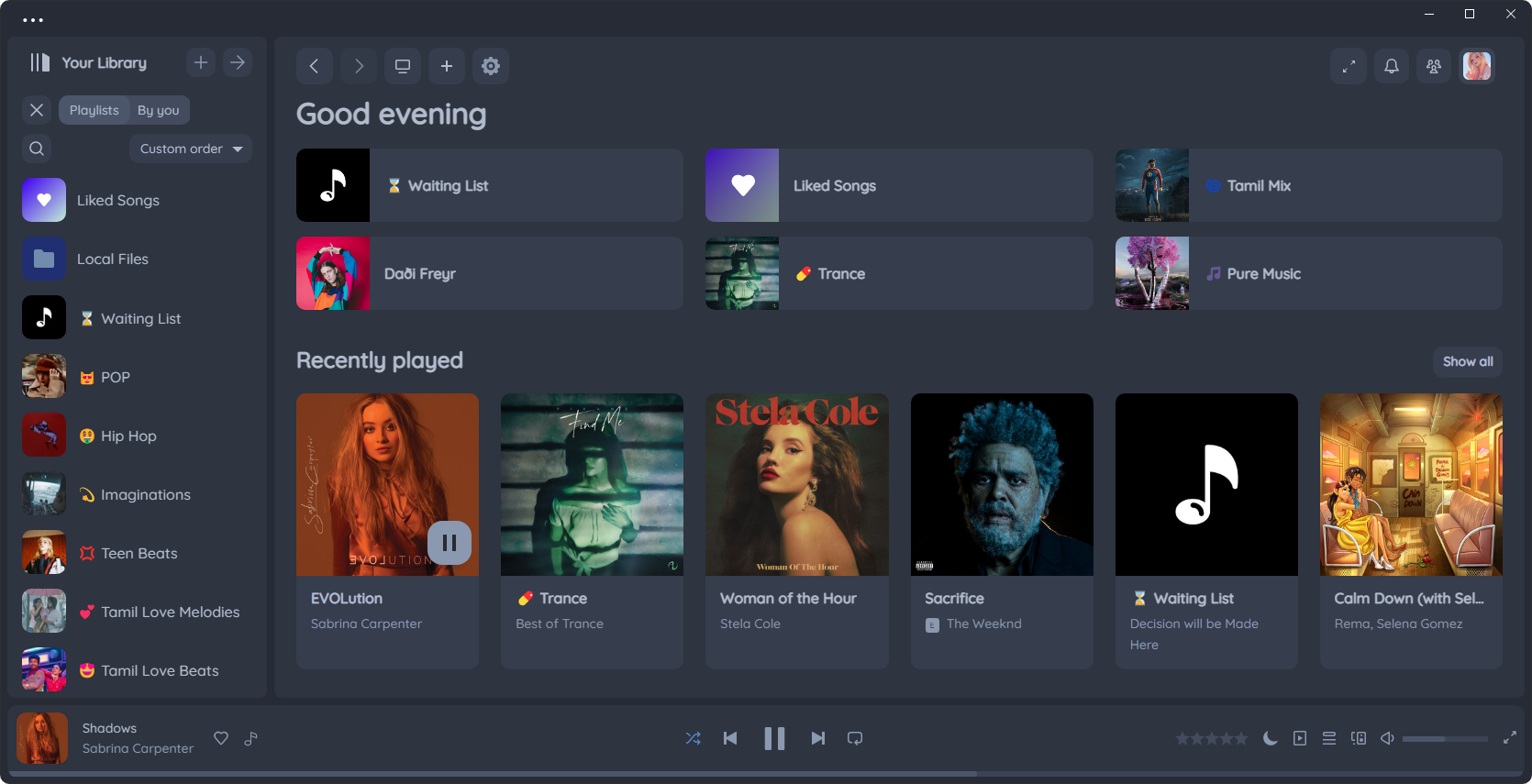Viewport: 1532px width, 784px height.
Task: Open Calm Down album cover
Action: click(x=1411, y=484)
